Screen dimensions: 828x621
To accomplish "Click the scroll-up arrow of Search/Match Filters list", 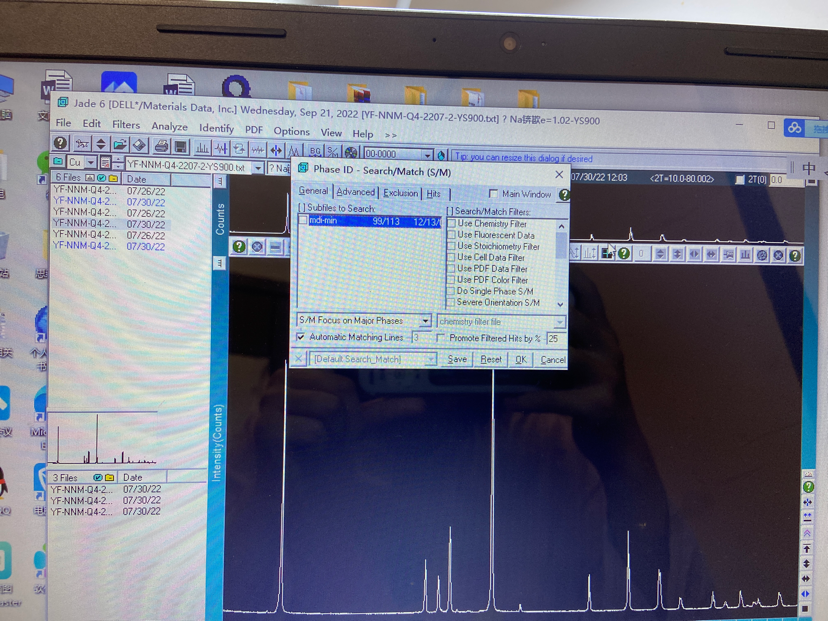I will (561, 227).
